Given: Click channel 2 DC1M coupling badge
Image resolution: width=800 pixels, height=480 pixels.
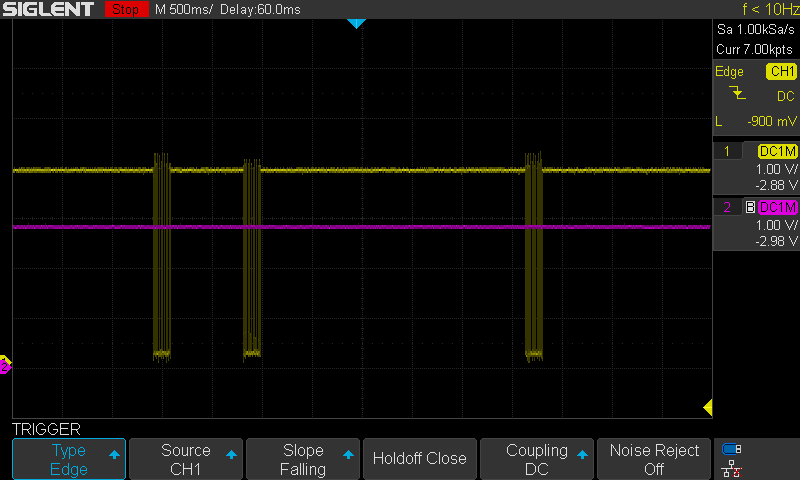Looking at the screenshot, I should pyautogui.click(x=777, y=208).
